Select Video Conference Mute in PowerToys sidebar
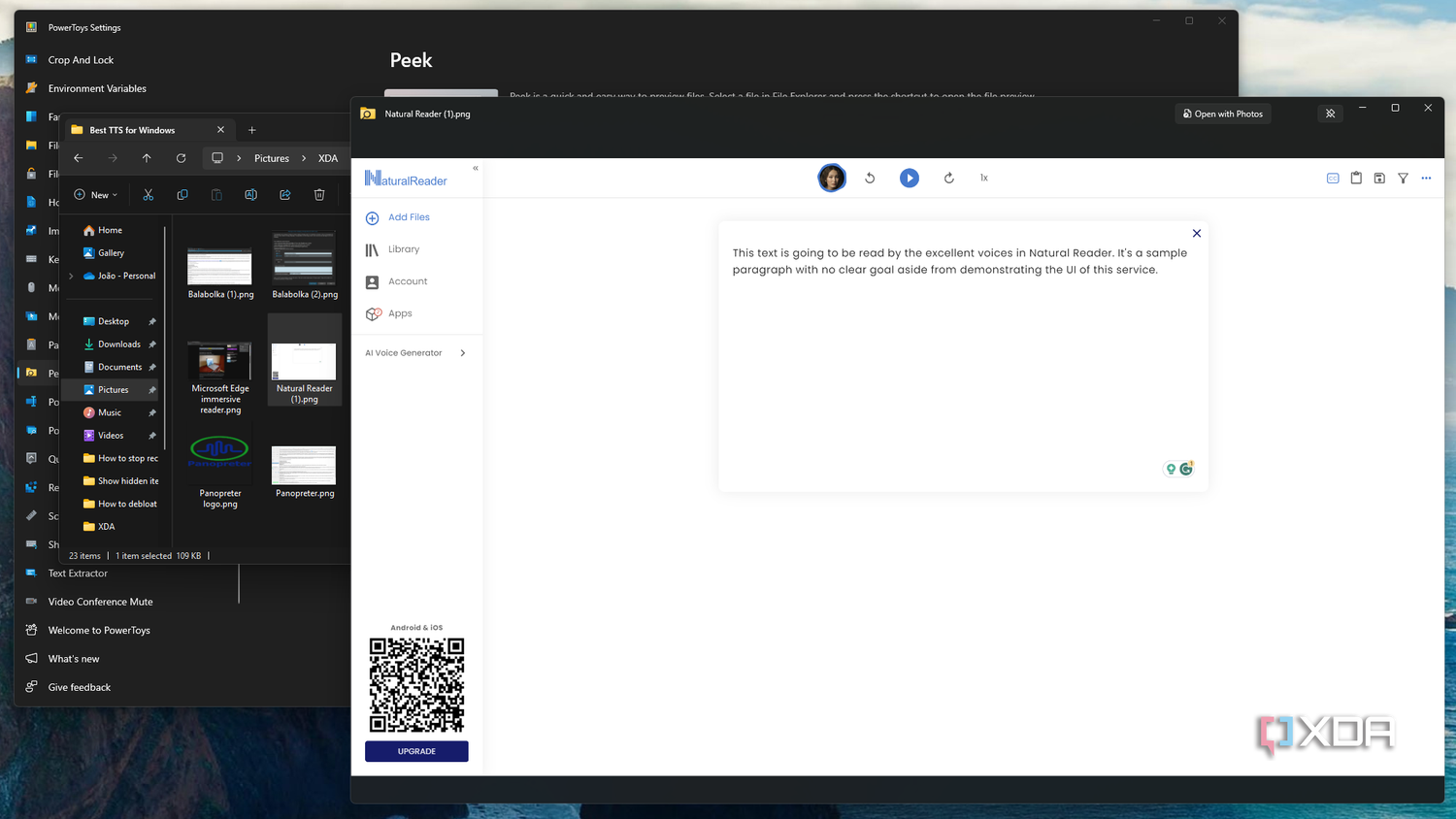The image size is (1456, 819). click(101, 602)
